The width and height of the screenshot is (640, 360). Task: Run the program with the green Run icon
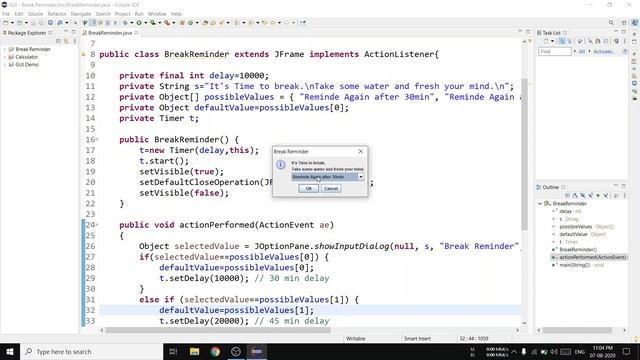[x=139, y=23]
